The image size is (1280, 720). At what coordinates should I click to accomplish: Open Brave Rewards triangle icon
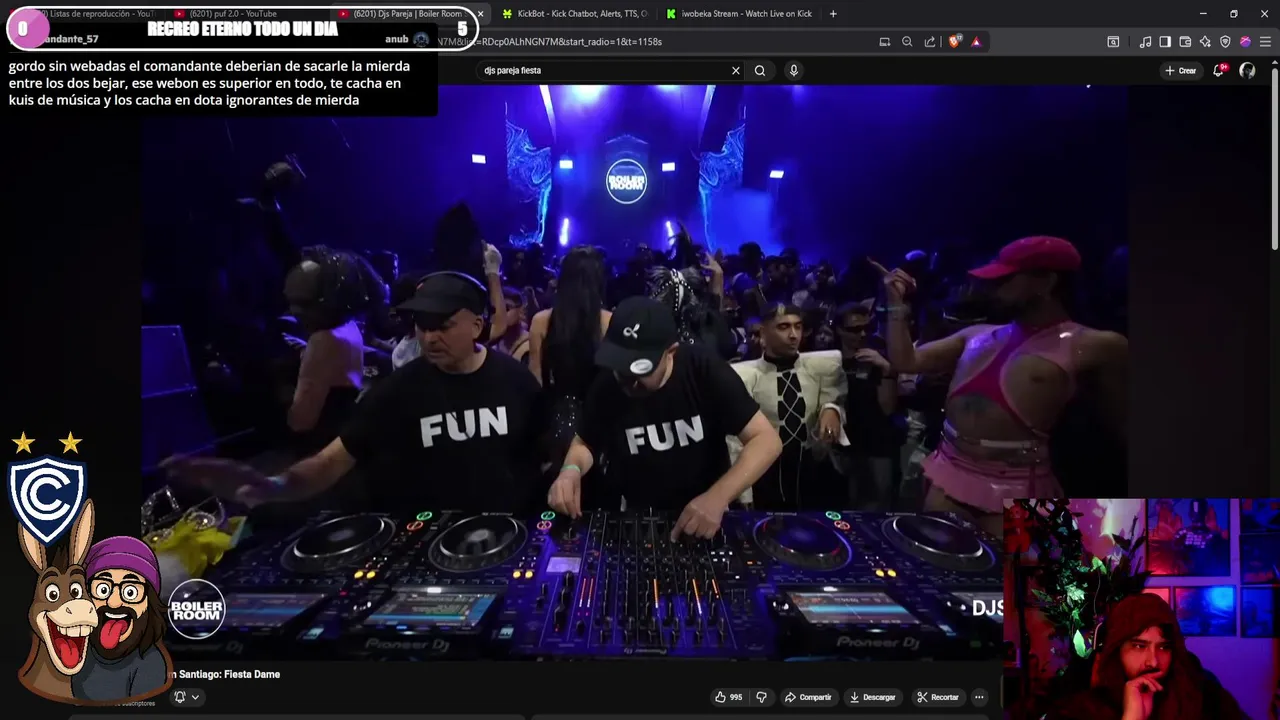tap(976, 42)
